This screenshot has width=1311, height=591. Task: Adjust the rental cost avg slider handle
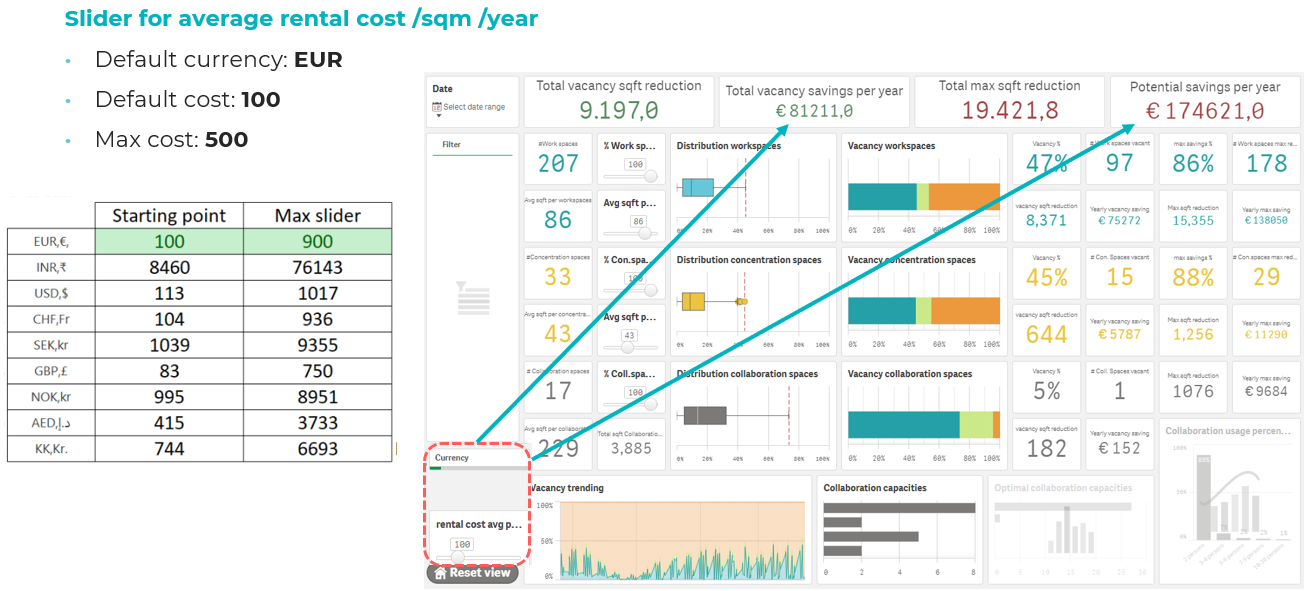(x=458, y=557)
